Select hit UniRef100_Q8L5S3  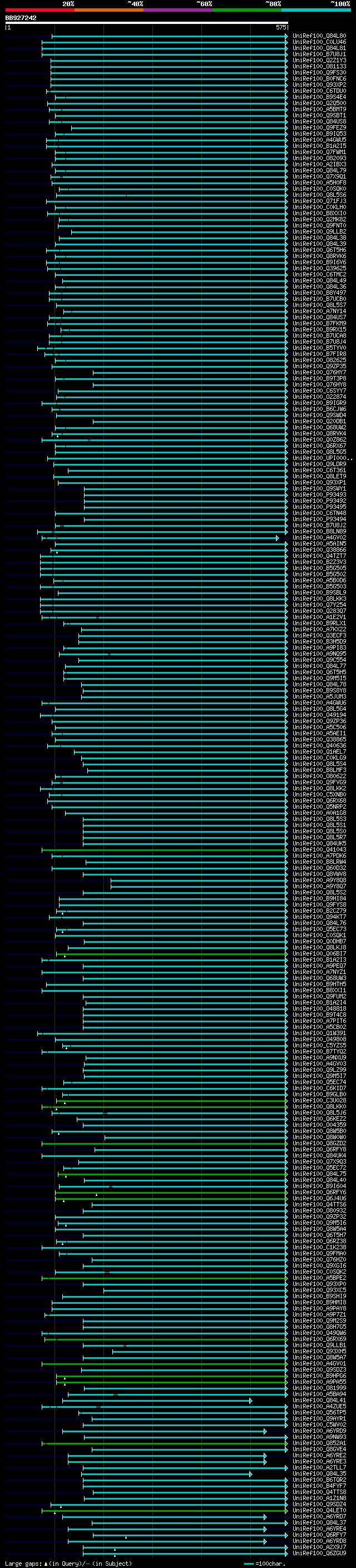click(x=319, y=819)
